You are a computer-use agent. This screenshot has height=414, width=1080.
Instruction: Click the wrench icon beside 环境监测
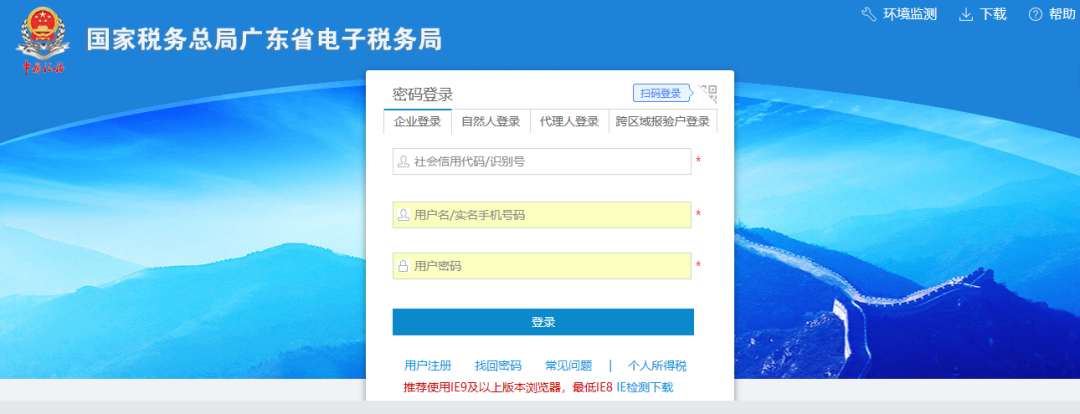click(x=869, y=14)
